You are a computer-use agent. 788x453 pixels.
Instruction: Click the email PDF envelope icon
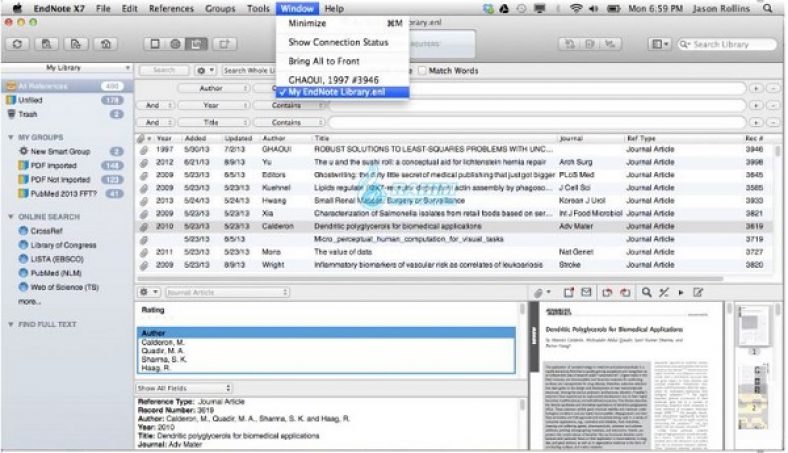click(x=586, y=292)
